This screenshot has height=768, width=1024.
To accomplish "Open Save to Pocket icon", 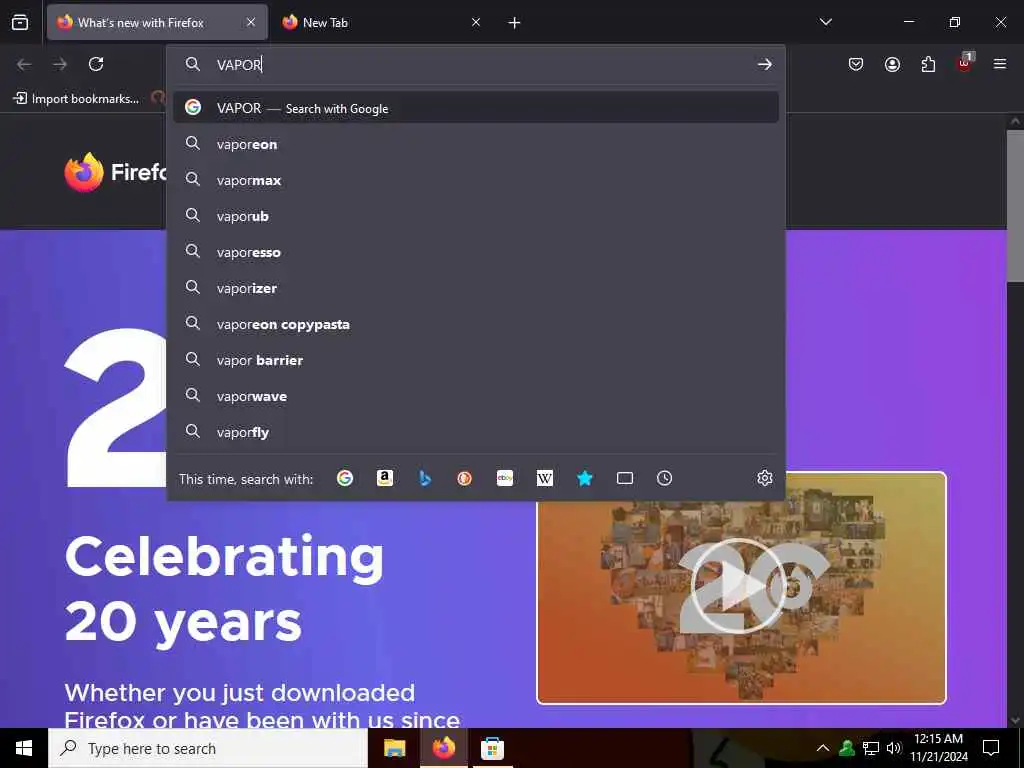I will coord(856,64).
